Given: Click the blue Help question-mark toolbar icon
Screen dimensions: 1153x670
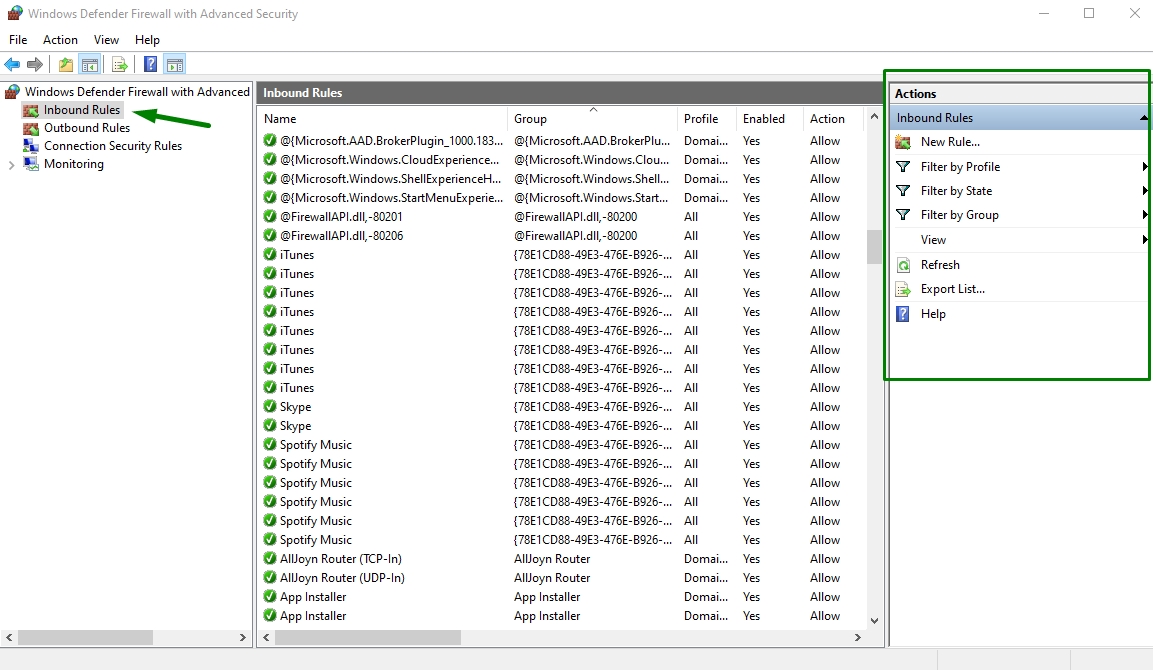Looking at the screenshot, I should pyautogui.click(x=150, y=65).
